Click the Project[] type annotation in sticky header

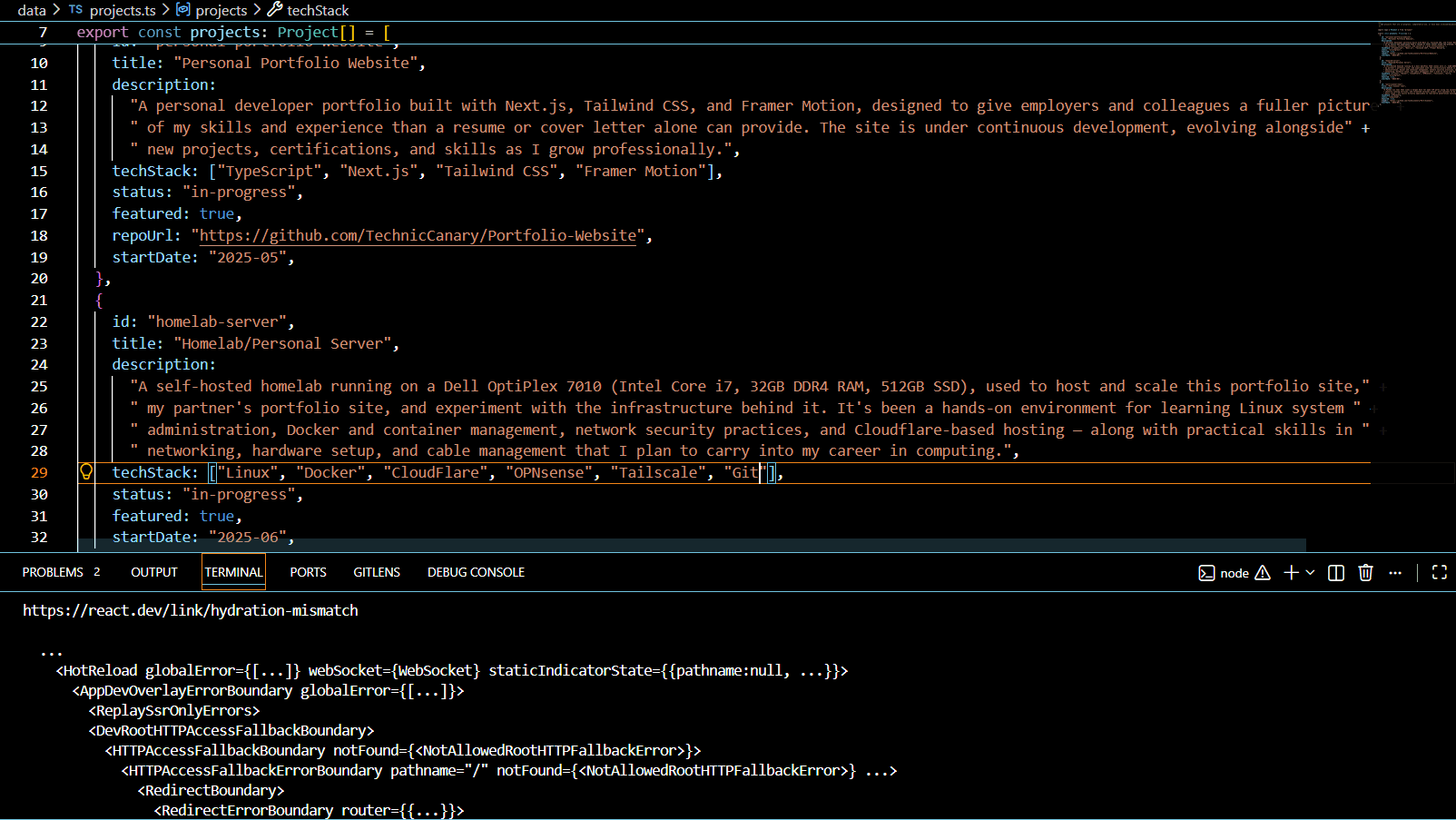click(x=317, y=32)
